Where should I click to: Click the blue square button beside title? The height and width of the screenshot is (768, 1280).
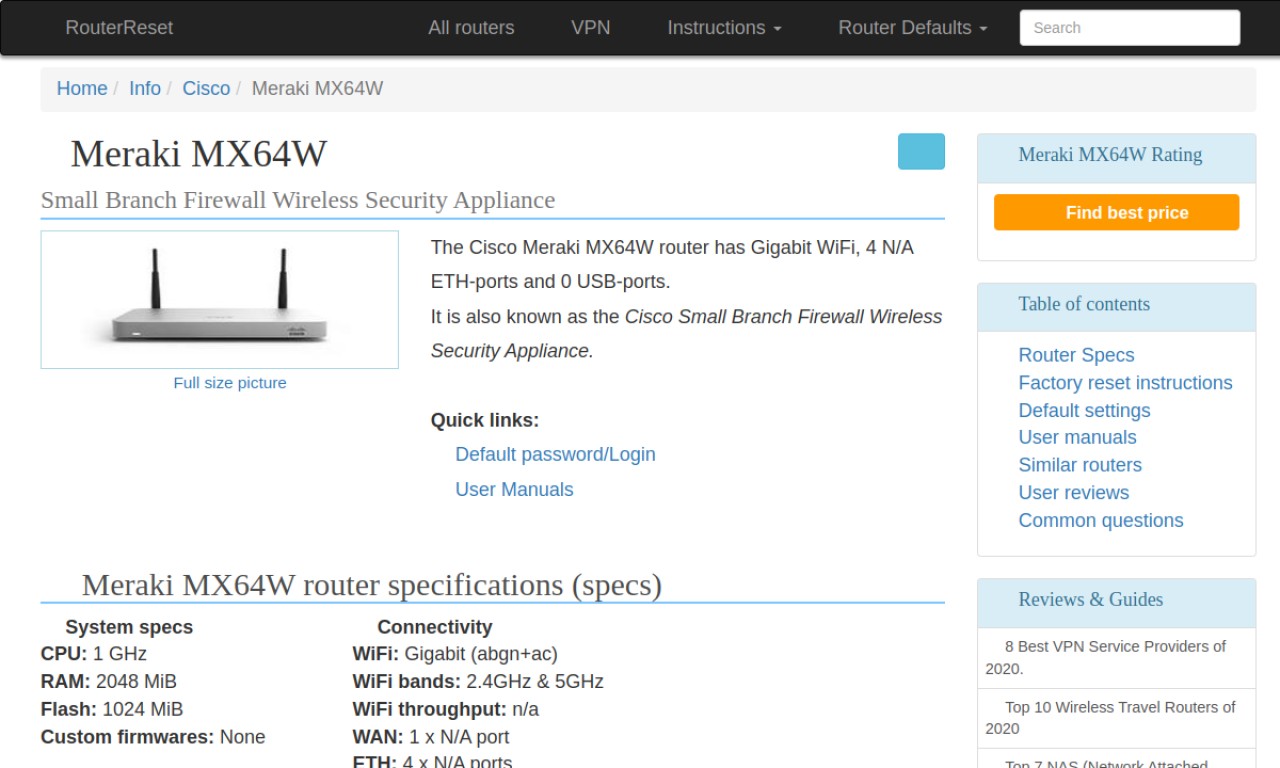(x=921, y=151)
